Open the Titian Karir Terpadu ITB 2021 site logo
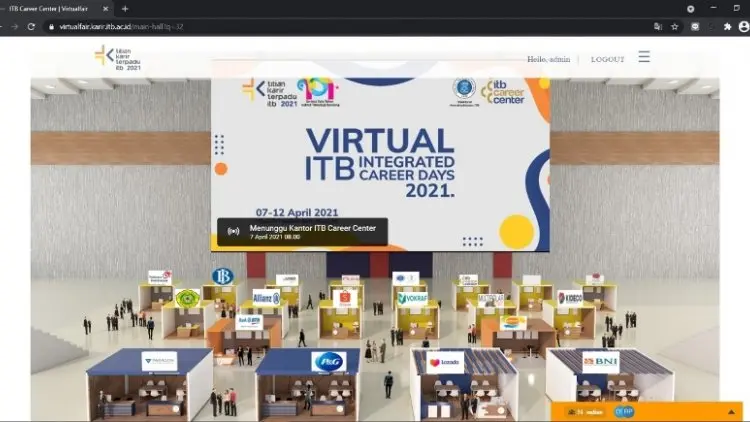Viewport: 750px width, 422px height. coord(118,58)
